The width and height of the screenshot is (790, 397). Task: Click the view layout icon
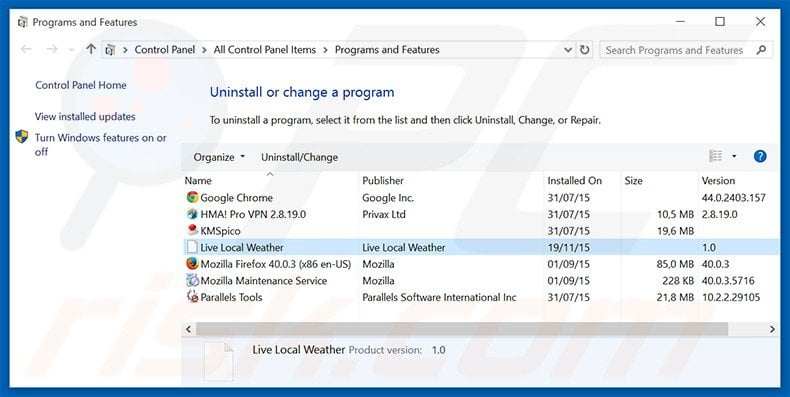pos(715,157)
